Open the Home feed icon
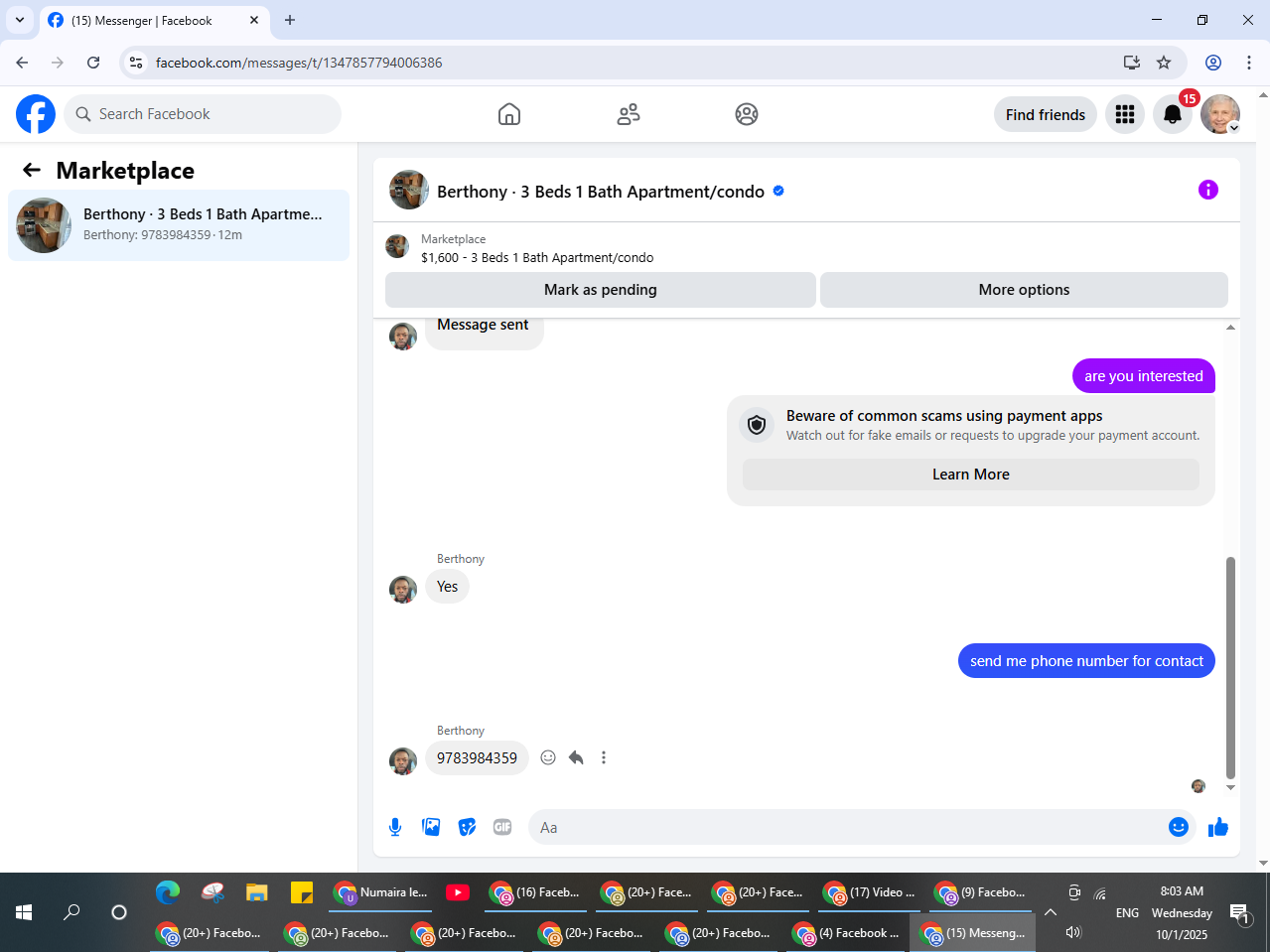The width and height of the screenshot is (1270, 952). [x=509, y=114]
